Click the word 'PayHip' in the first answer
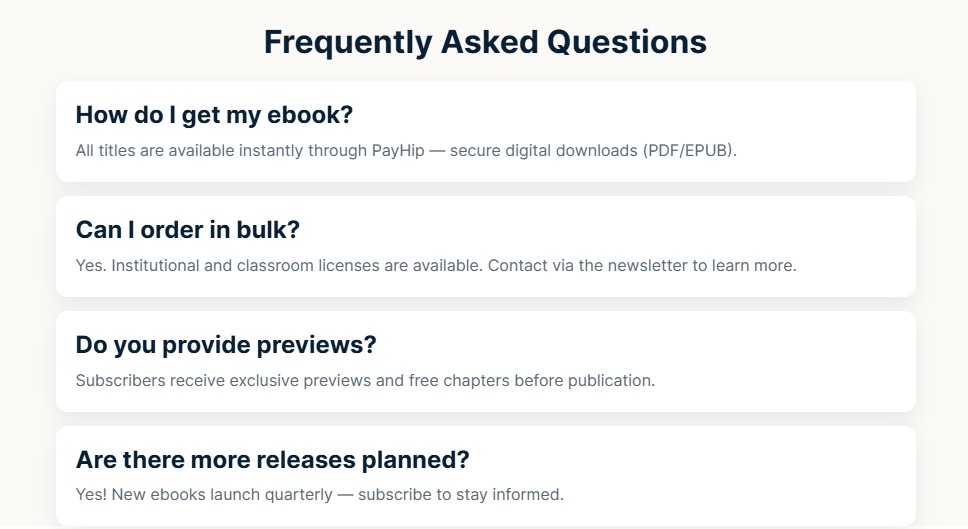This screenshot has height=529, width=968. pos(398,151)
